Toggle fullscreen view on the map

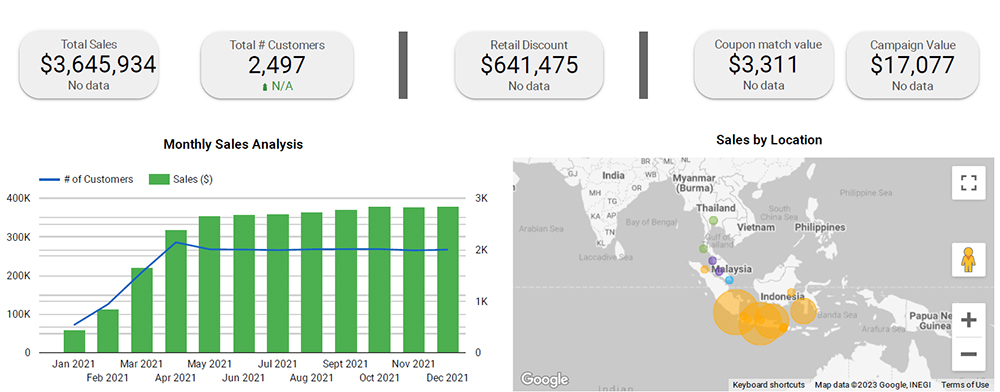(x=969, y=184)
